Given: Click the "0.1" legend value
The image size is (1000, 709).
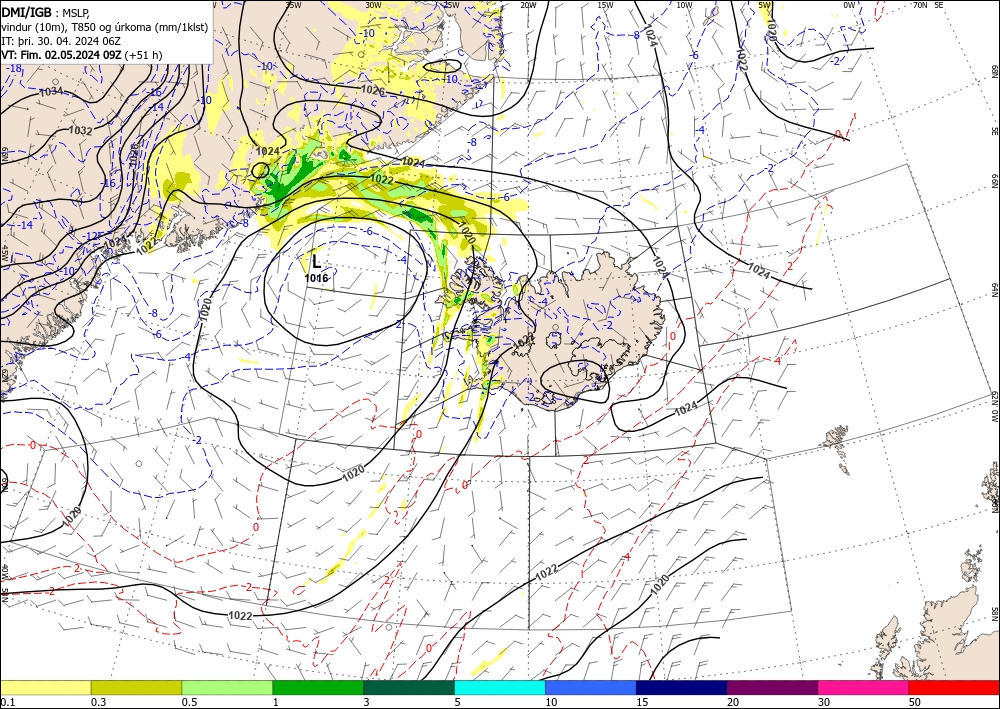Looking at the screenshot, I should point(7,702).
